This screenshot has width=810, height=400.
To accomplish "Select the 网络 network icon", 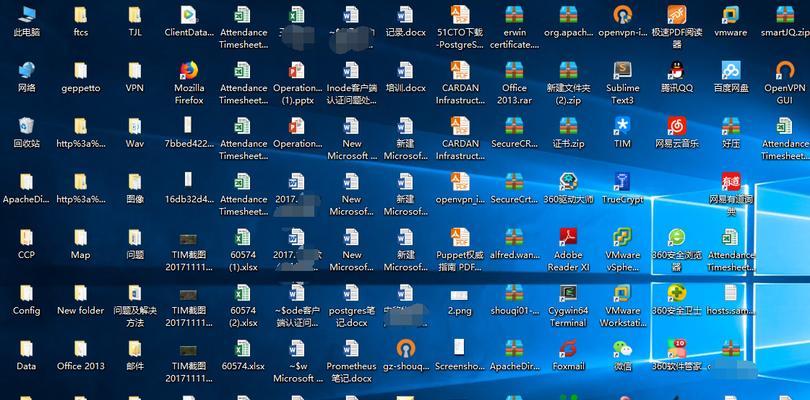I will [26, 77].
